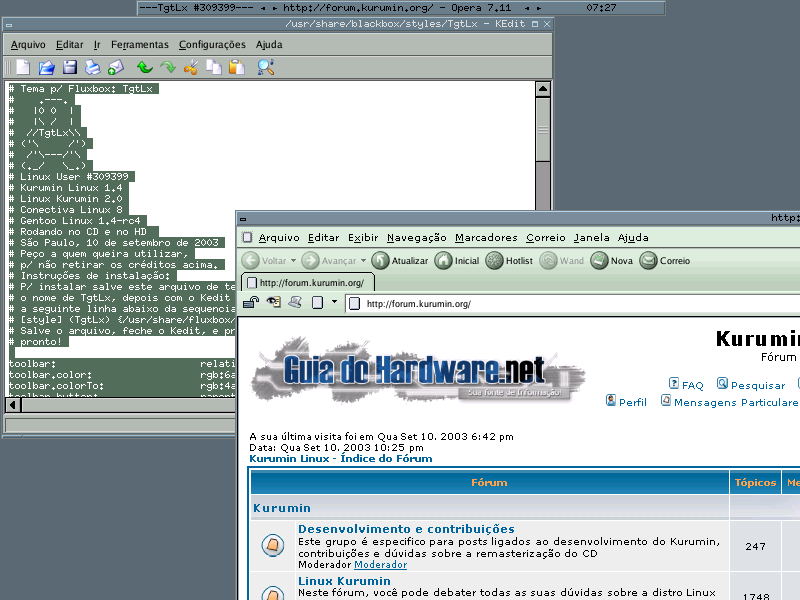Click the security padlock icon in Opera
800x600 pixels.
coord(251,303)
